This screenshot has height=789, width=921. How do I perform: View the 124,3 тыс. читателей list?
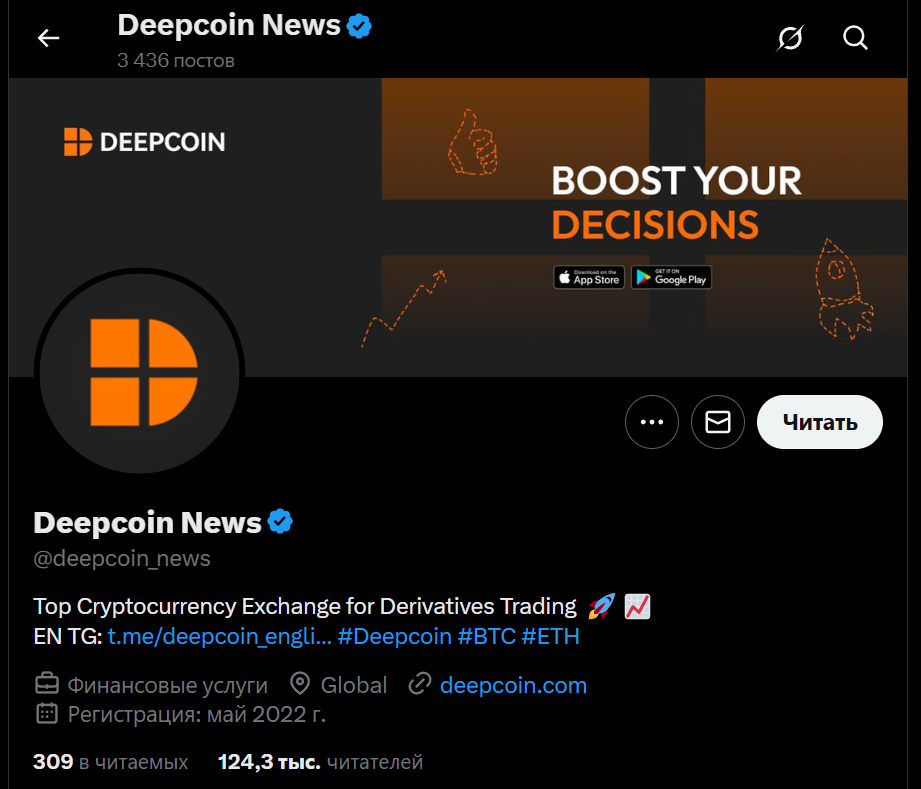(320, 762)
